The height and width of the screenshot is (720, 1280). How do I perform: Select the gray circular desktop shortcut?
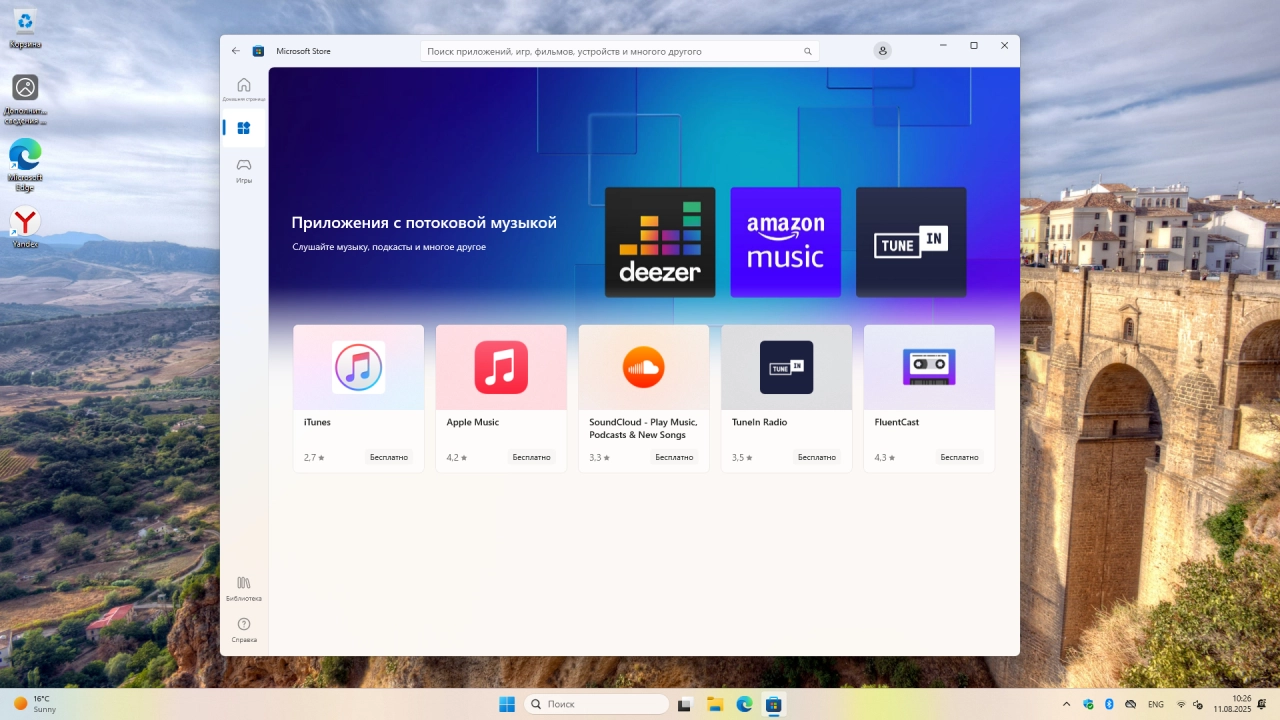click(x=25, y=99)
